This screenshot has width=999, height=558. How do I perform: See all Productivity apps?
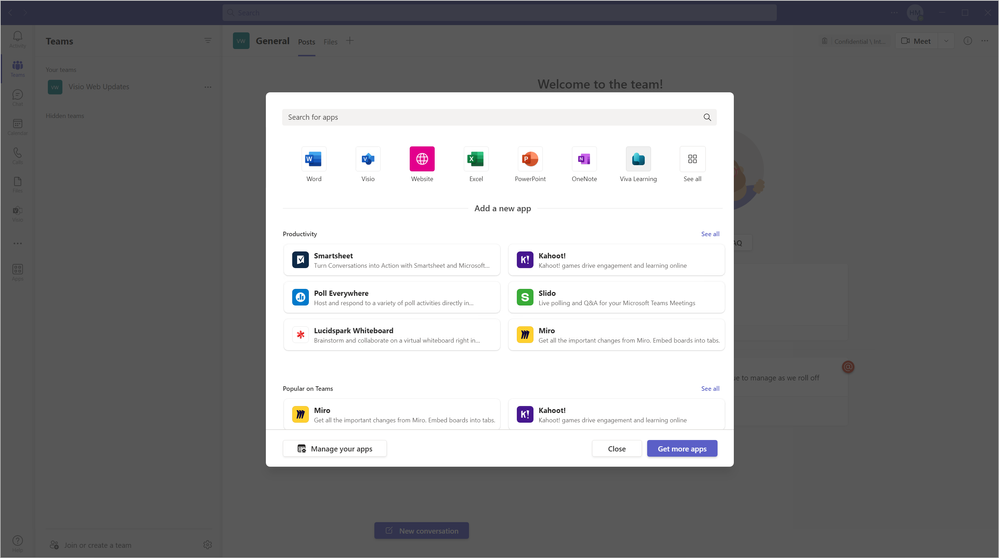710,234
